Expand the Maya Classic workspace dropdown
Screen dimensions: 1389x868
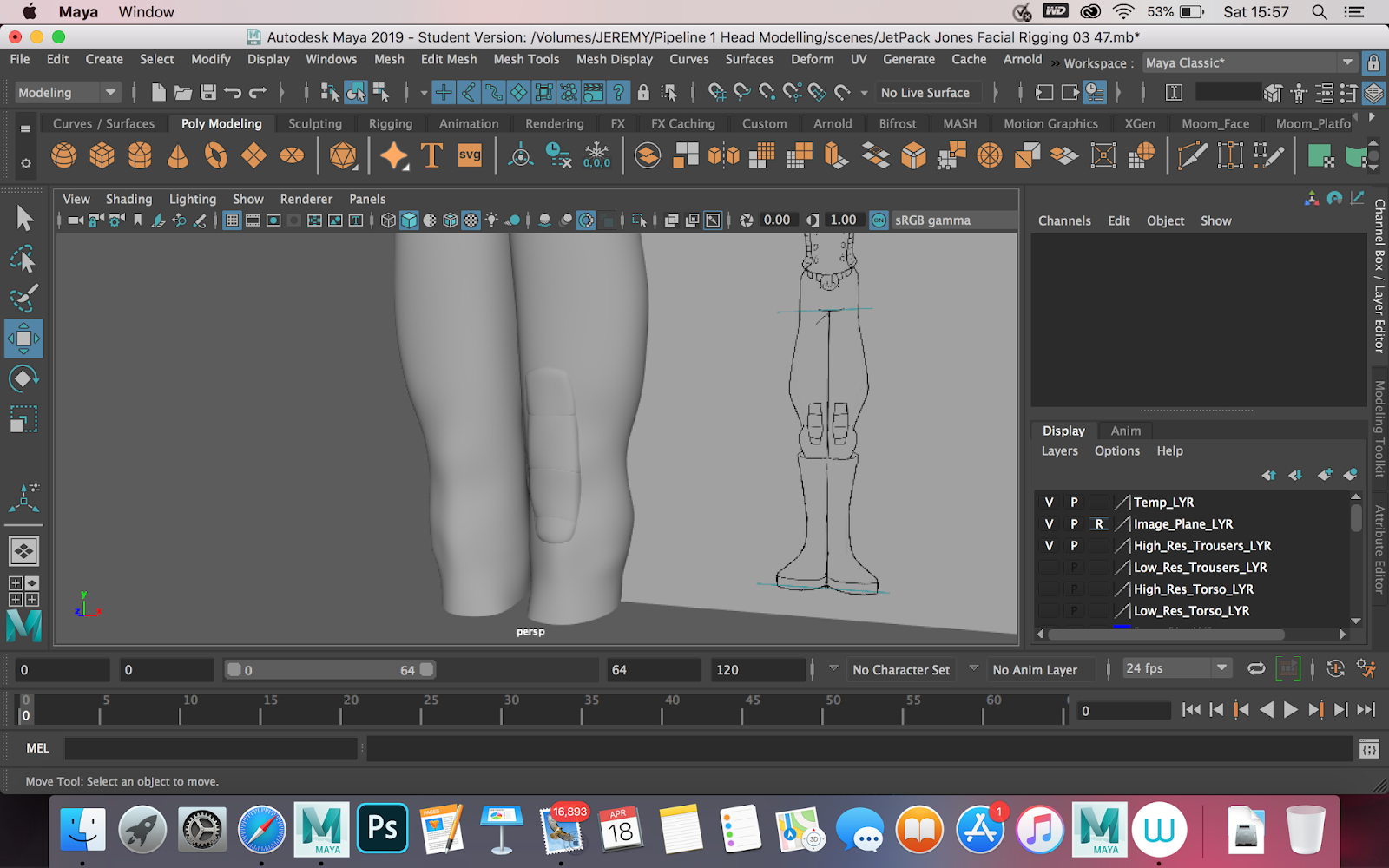(1347, 62)
